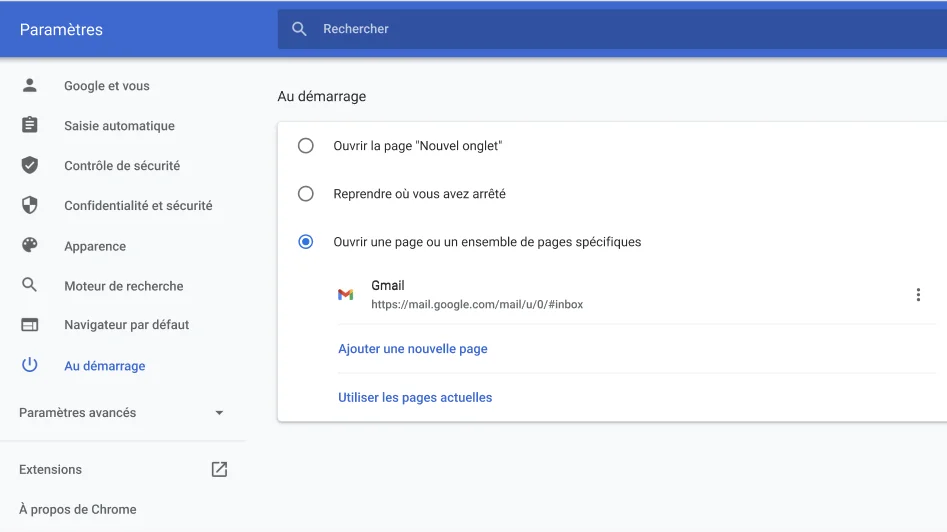Click the shield checkmark icon for Contrôle de sécurité

click(x=30, y=166)
